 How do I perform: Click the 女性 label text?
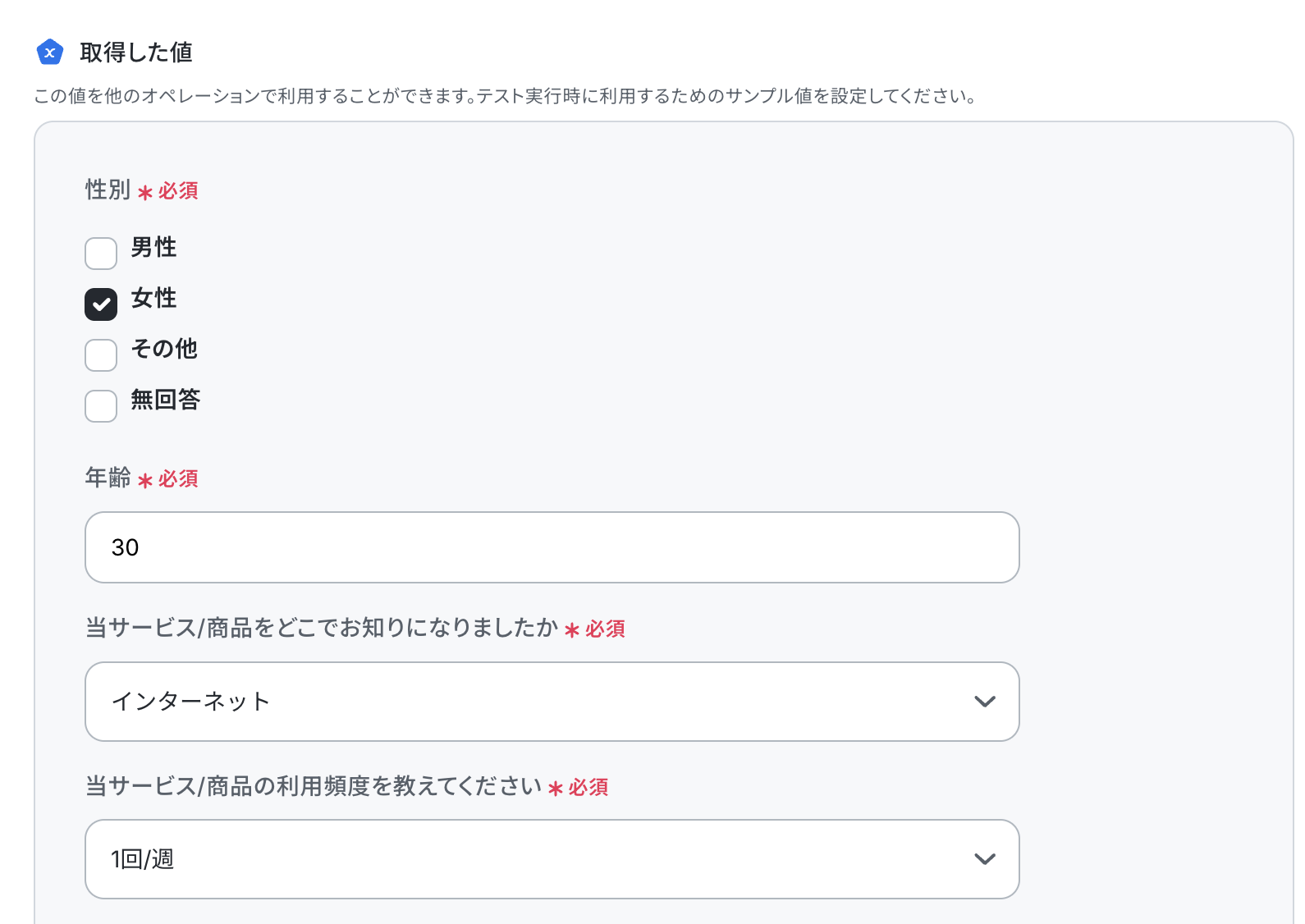pyautogui.click(x=153, y=298)
